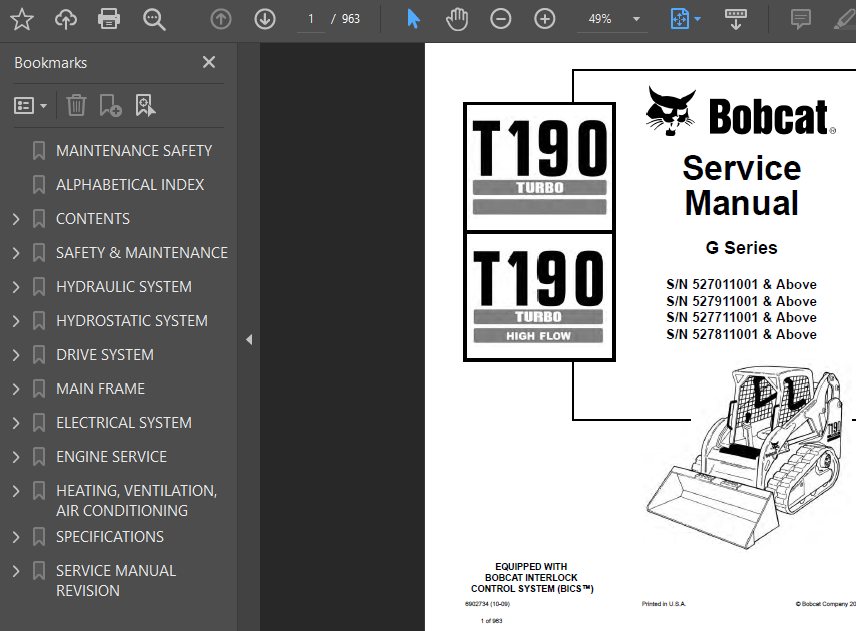Expand the HYDROSTATIC SYSTEM bookmark
This screenshot has width=856, height=631.
click(16, 321)
